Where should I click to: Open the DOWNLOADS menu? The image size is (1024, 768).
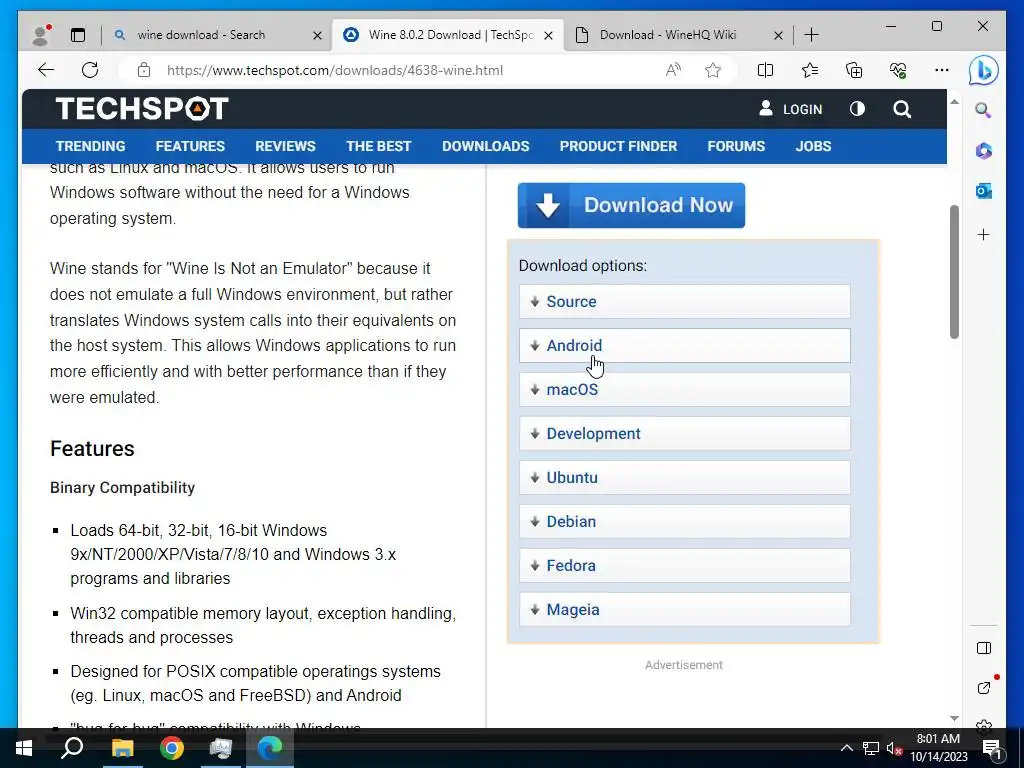(486, 146)
